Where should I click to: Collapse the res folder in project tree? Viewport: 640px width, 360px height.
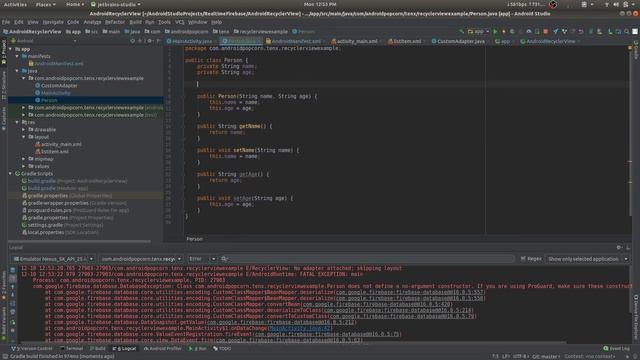tap(17, 122)
